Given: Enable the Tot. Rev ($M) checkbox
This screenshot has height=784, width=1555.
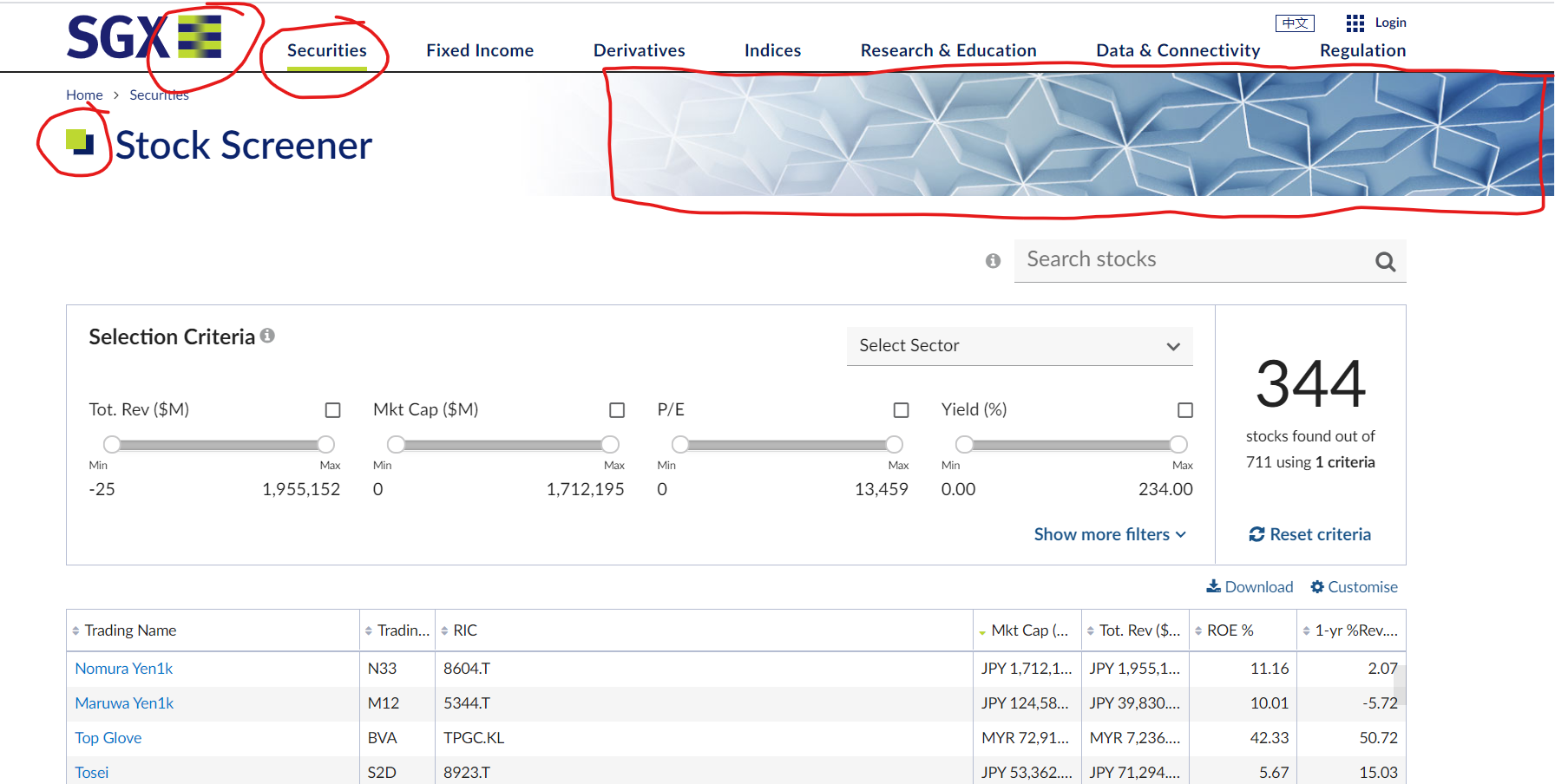Looking at the screenshot, I should point(332,410).
